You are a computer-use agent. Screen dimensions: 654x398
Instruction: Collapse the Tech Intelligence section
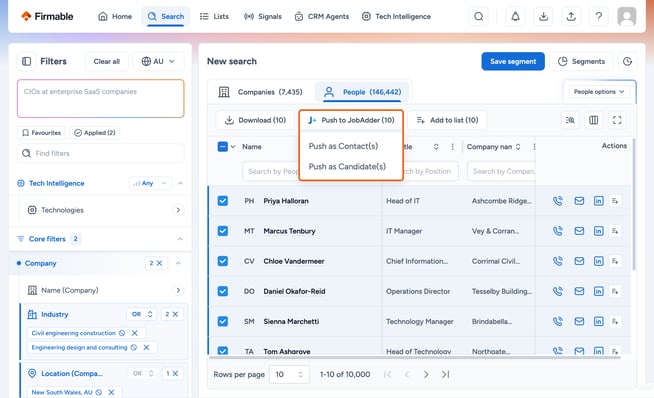(180, 183)
